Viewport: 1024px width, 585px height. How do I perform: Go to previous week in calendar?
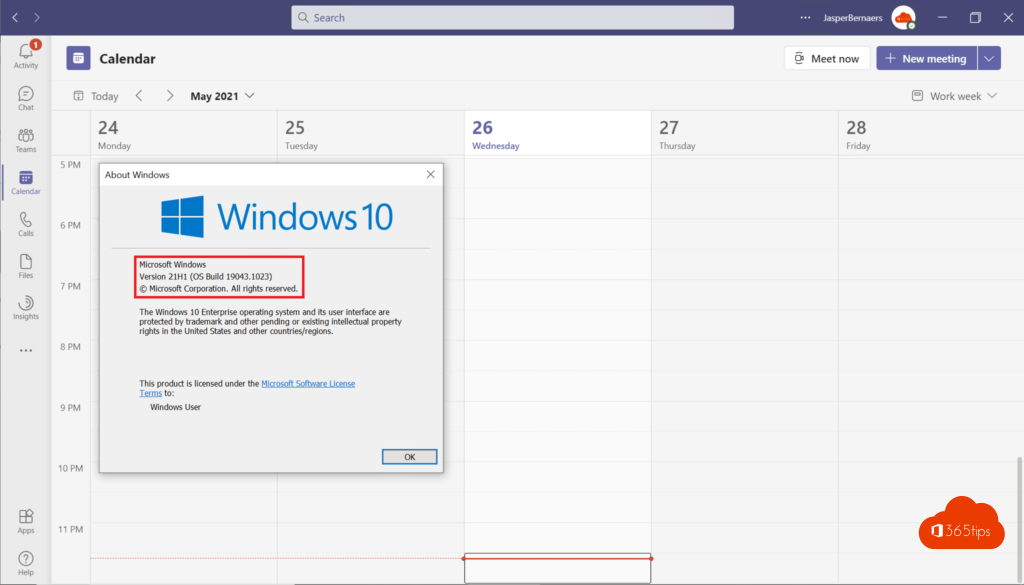click(139, 96)
